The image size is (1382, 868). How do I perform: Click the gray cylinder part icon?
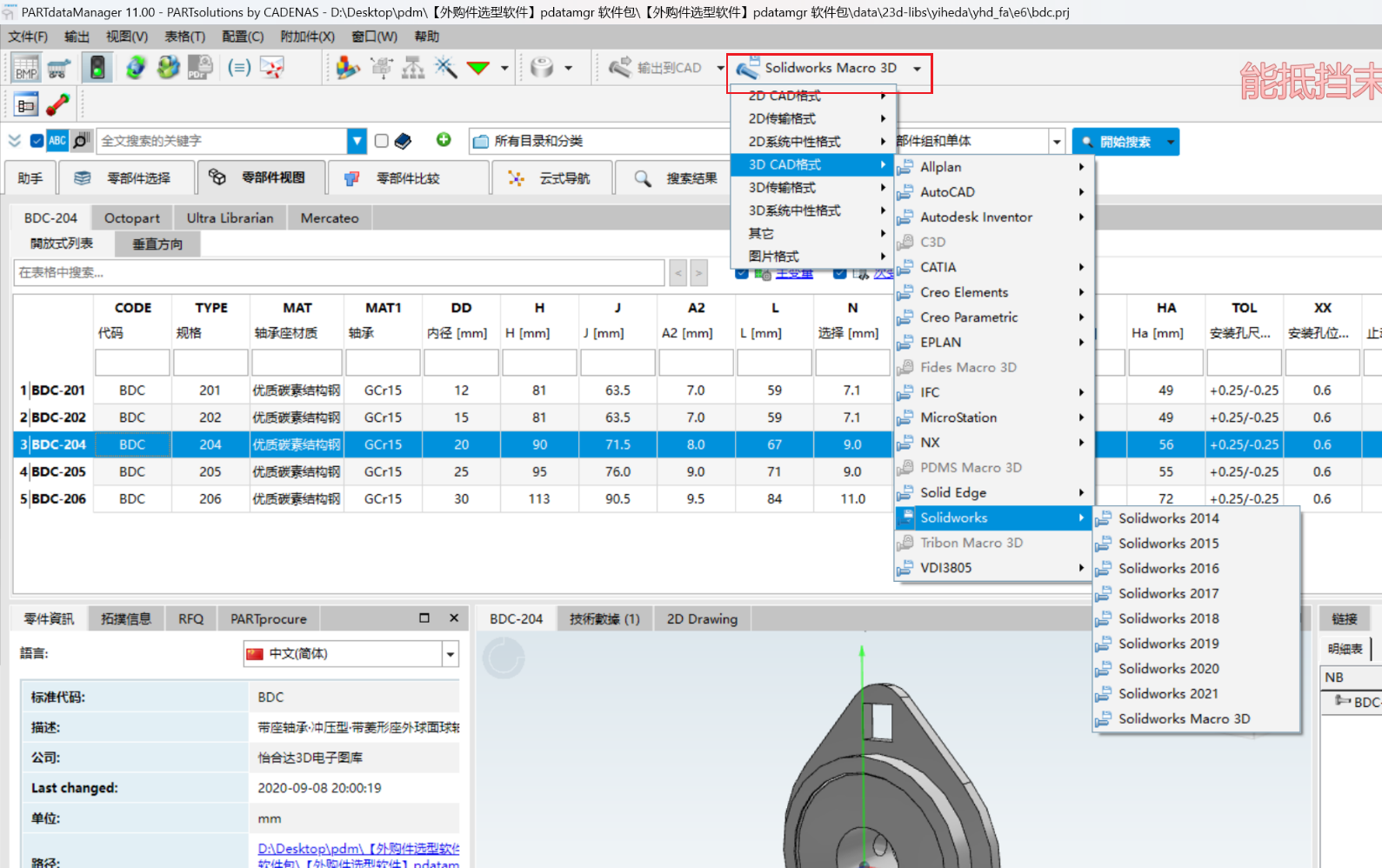(x=542, y=68)
